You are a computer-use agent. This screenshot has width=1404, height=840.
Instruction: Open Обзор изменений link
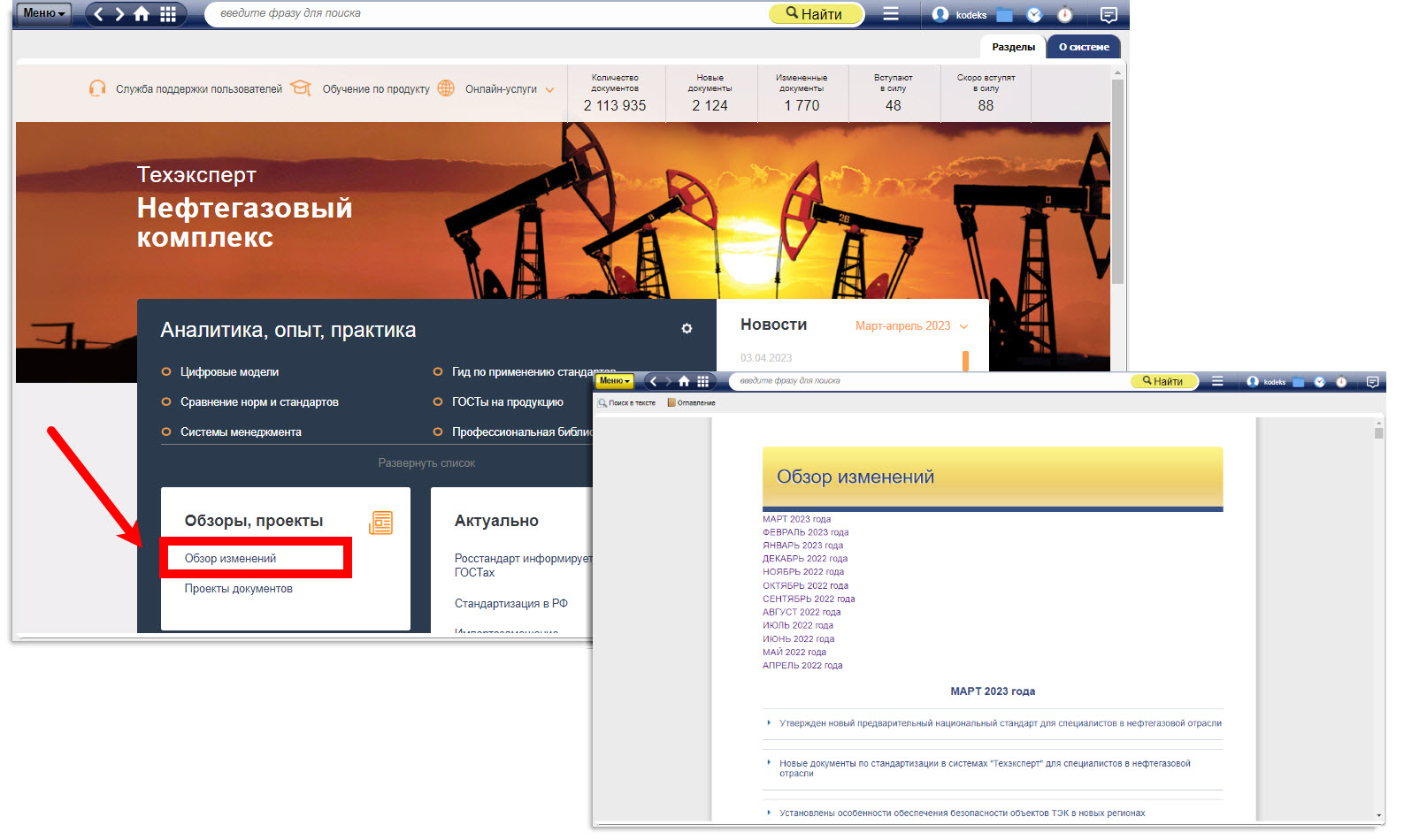pos(230,559)
